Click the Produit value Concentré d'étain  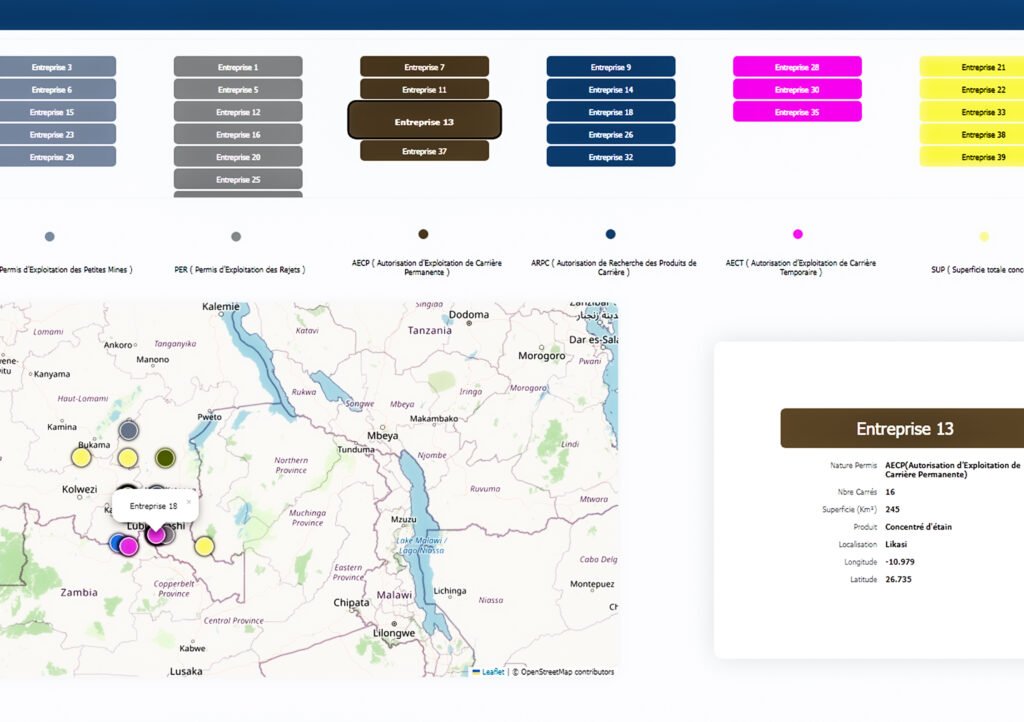tap(918, 527)
